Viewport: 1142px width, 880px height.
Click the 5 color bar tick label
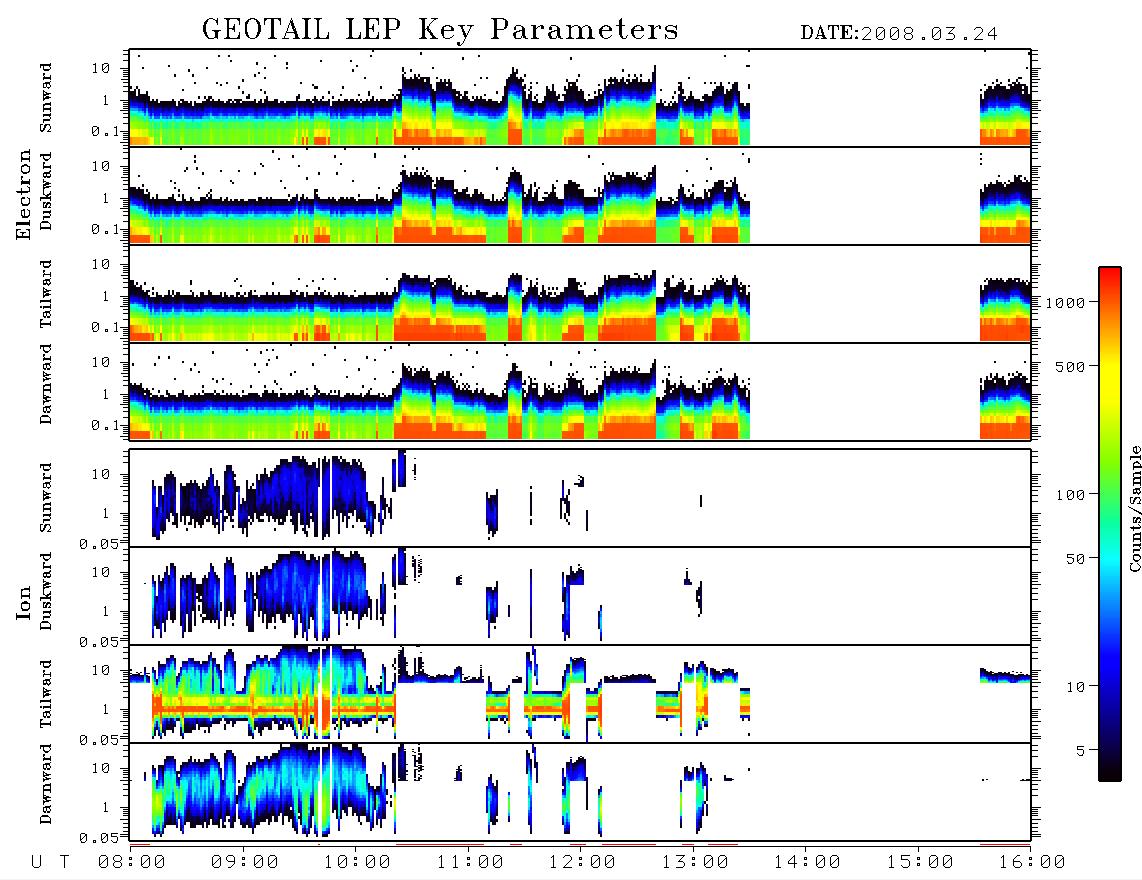point(1081,750)
